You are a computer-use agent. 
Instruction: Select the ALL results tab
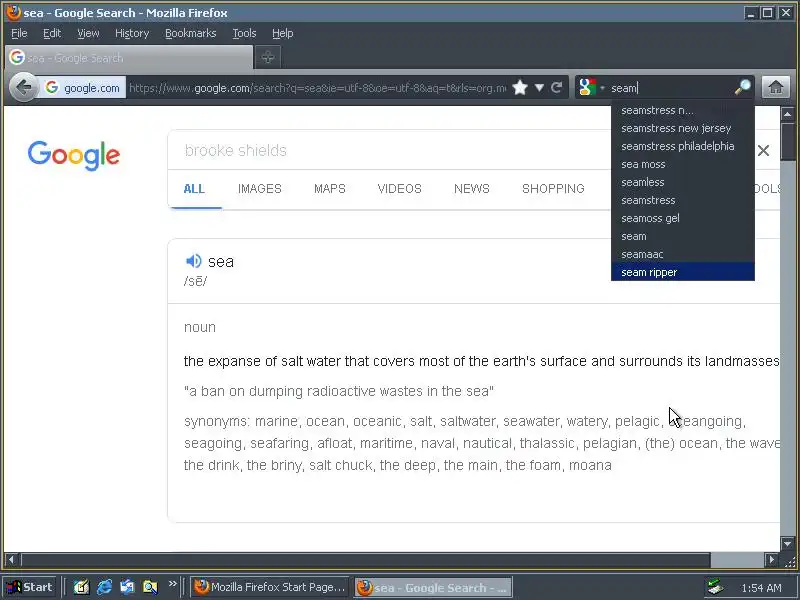[194, 189]
